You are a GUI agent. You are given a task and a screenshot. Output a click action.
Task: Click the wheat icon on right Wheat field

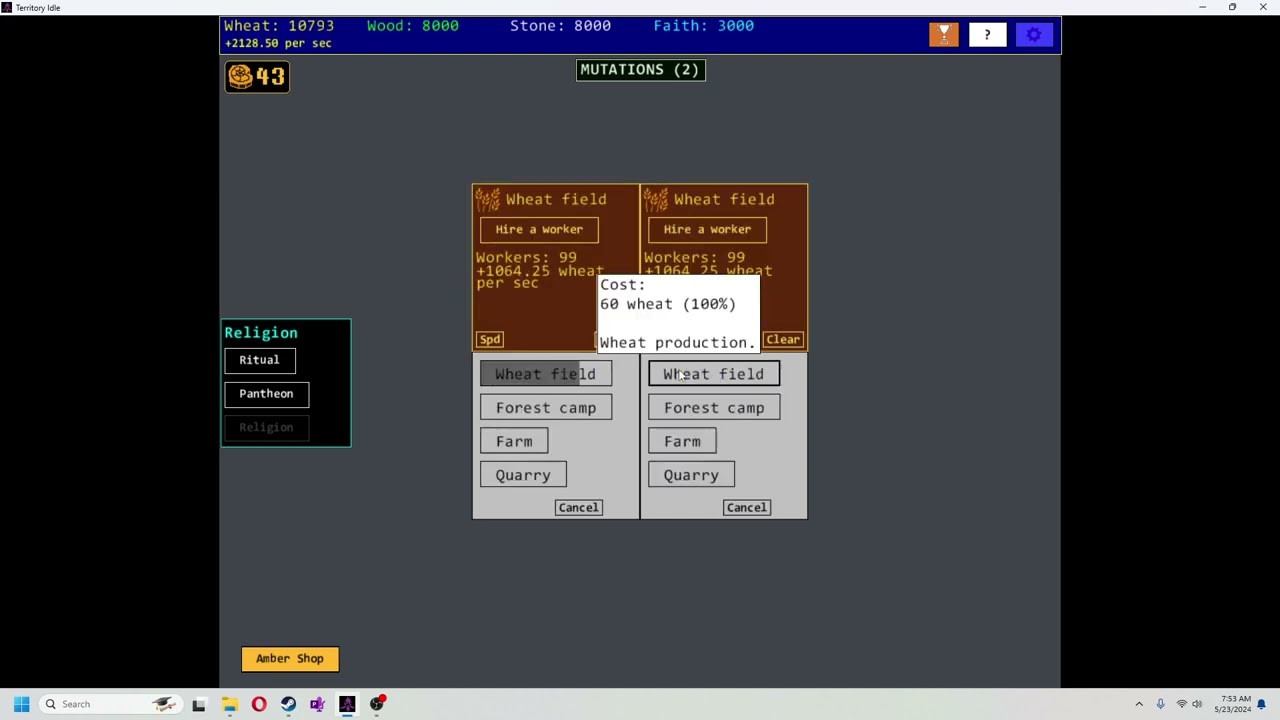point(656,200)
